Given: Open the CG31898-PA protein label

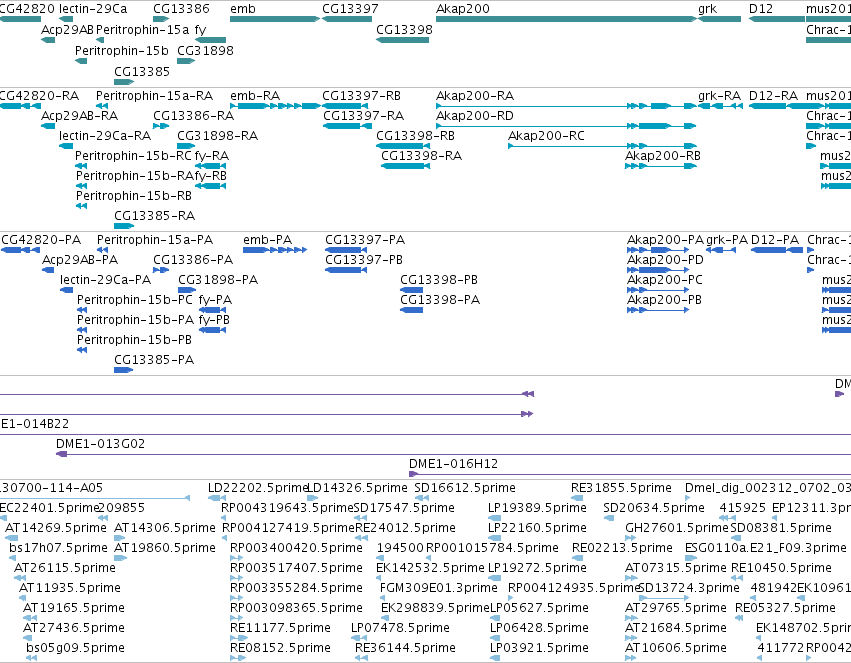Looking at the screenshot, I should [x=218, y=280].
